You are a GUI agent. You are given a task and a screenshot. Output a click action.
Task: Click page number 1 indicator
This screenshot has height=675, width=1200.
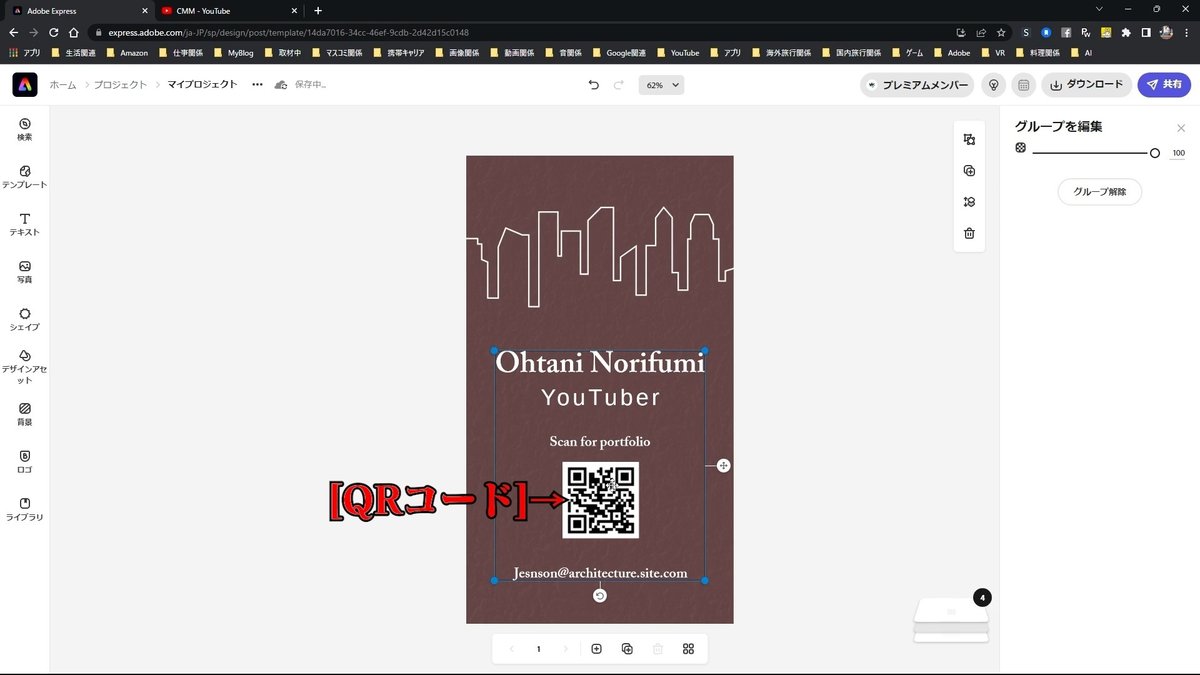tap(538, 649)
